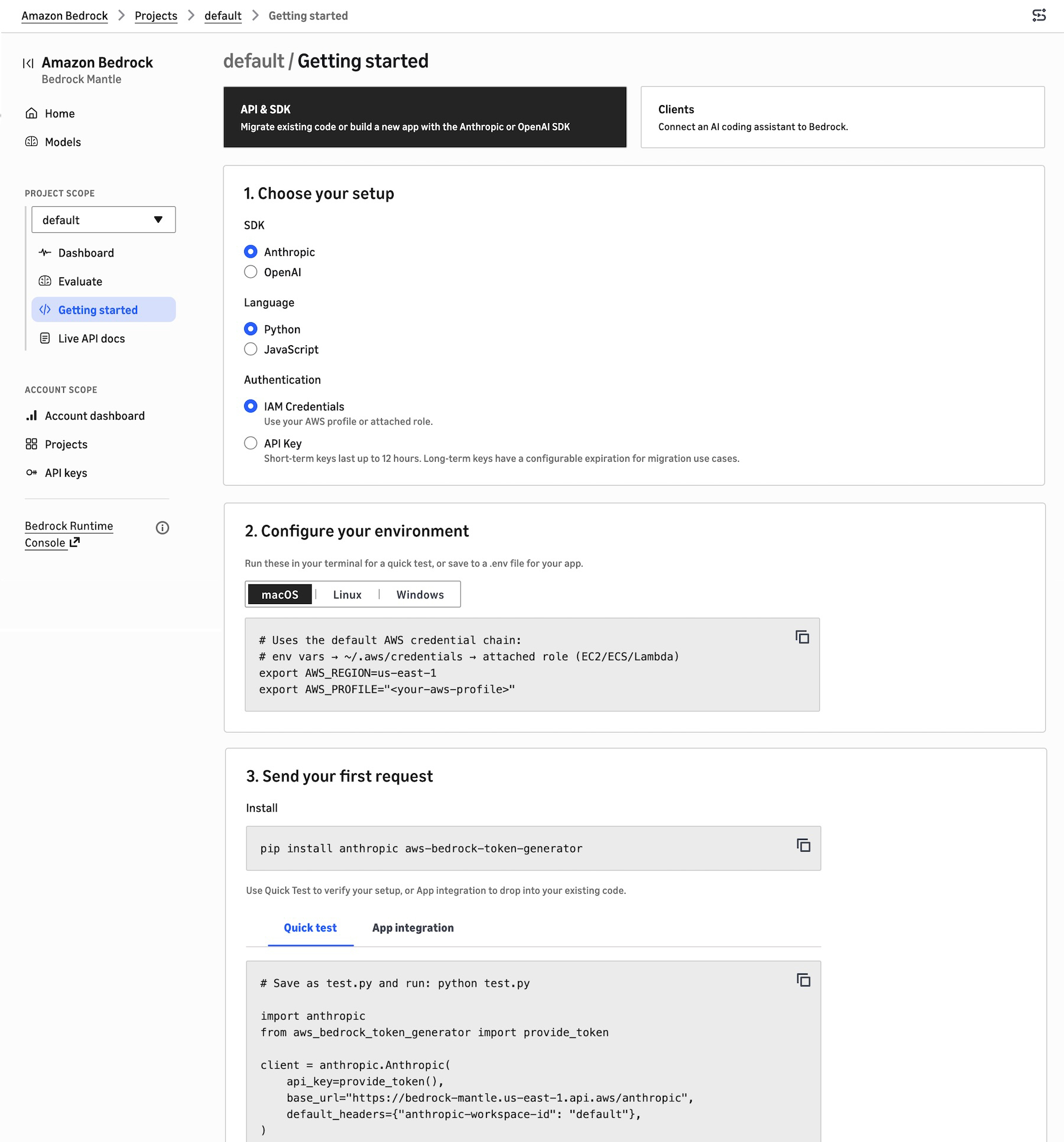Screen dimensions: 1064x1142
Task: Click the "3. Send your first request" heading
Action: pos(339,777)
